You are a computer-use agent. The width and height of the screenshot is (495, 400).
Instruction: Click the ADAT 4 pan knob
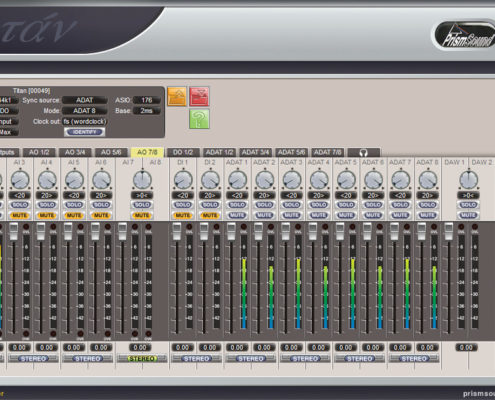pos(319,180)
